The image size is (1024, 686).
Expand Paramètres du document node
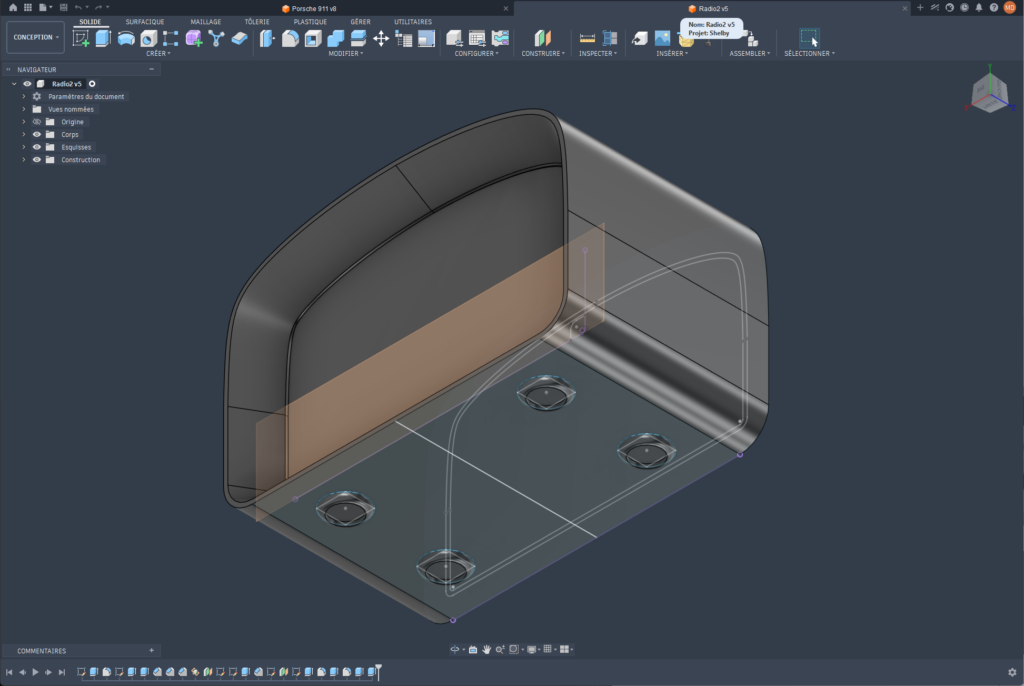tap(24, 96)
